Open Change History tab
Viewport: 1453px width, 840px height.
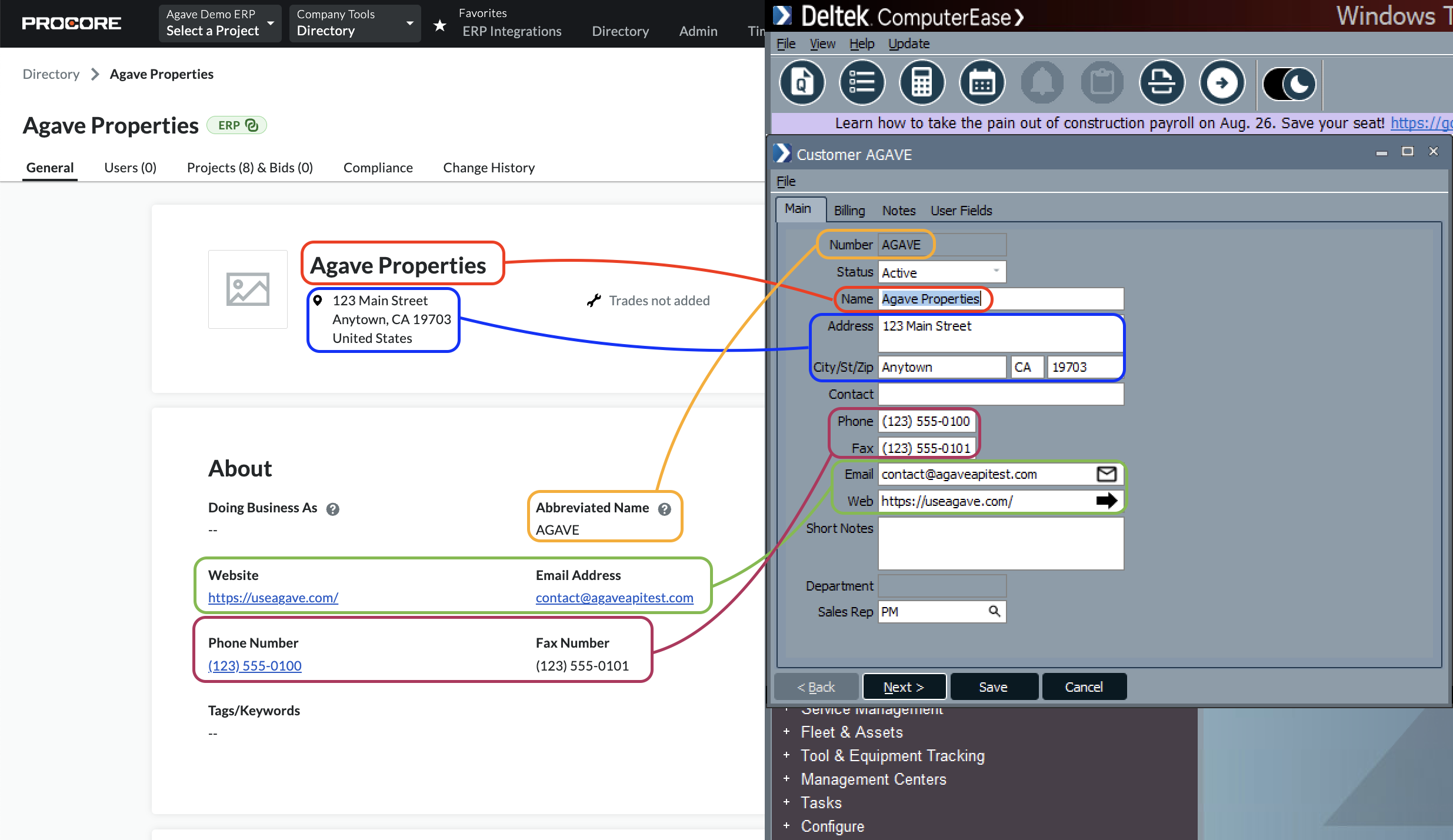tap(489, 168)
